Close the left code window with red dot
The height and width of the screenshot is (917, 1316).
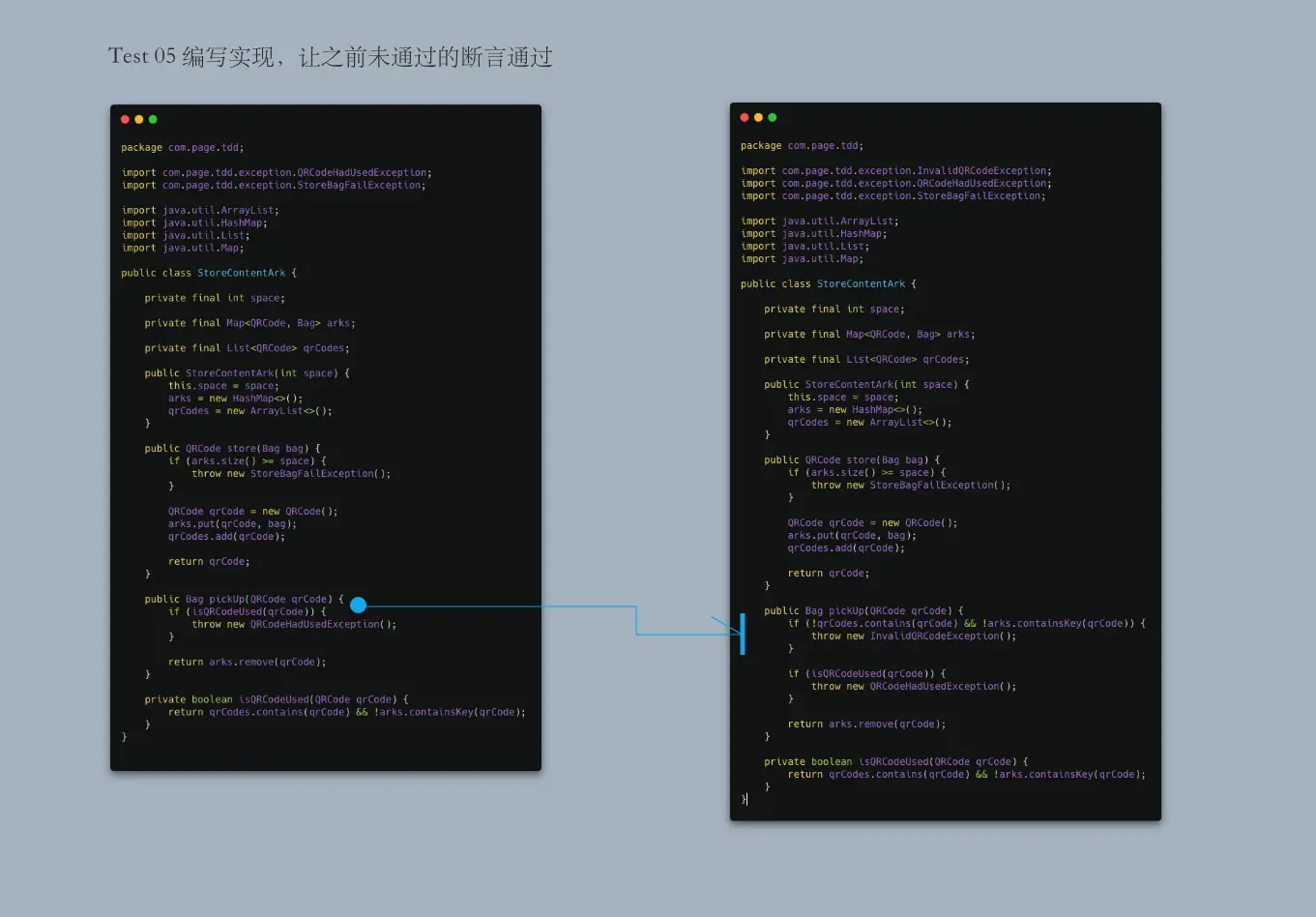(x=125, y=119)
